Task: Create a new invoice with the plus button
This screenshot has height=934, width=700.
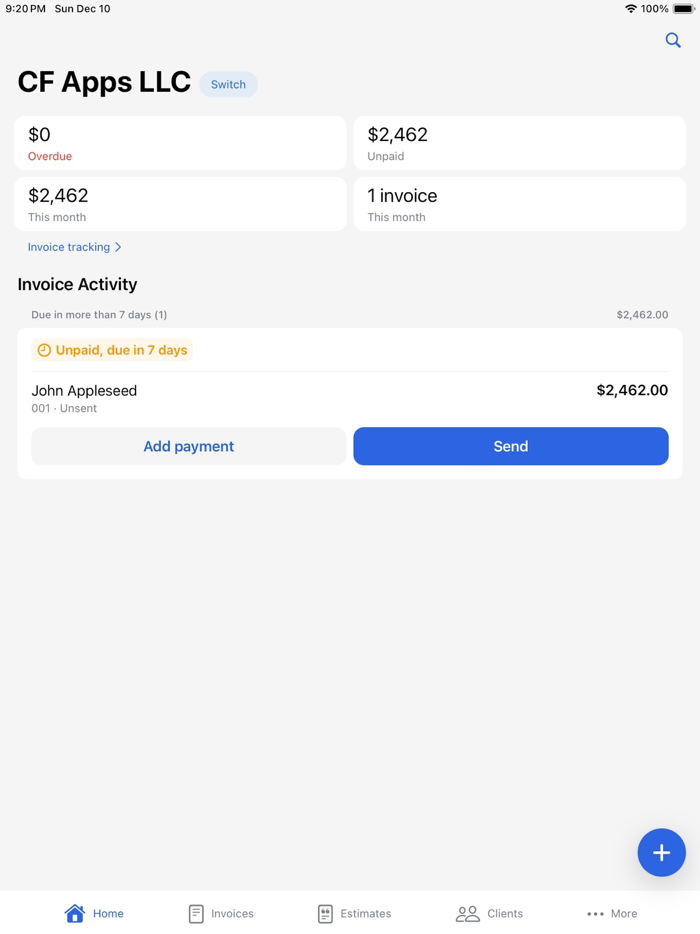Action: pos(661,852)
